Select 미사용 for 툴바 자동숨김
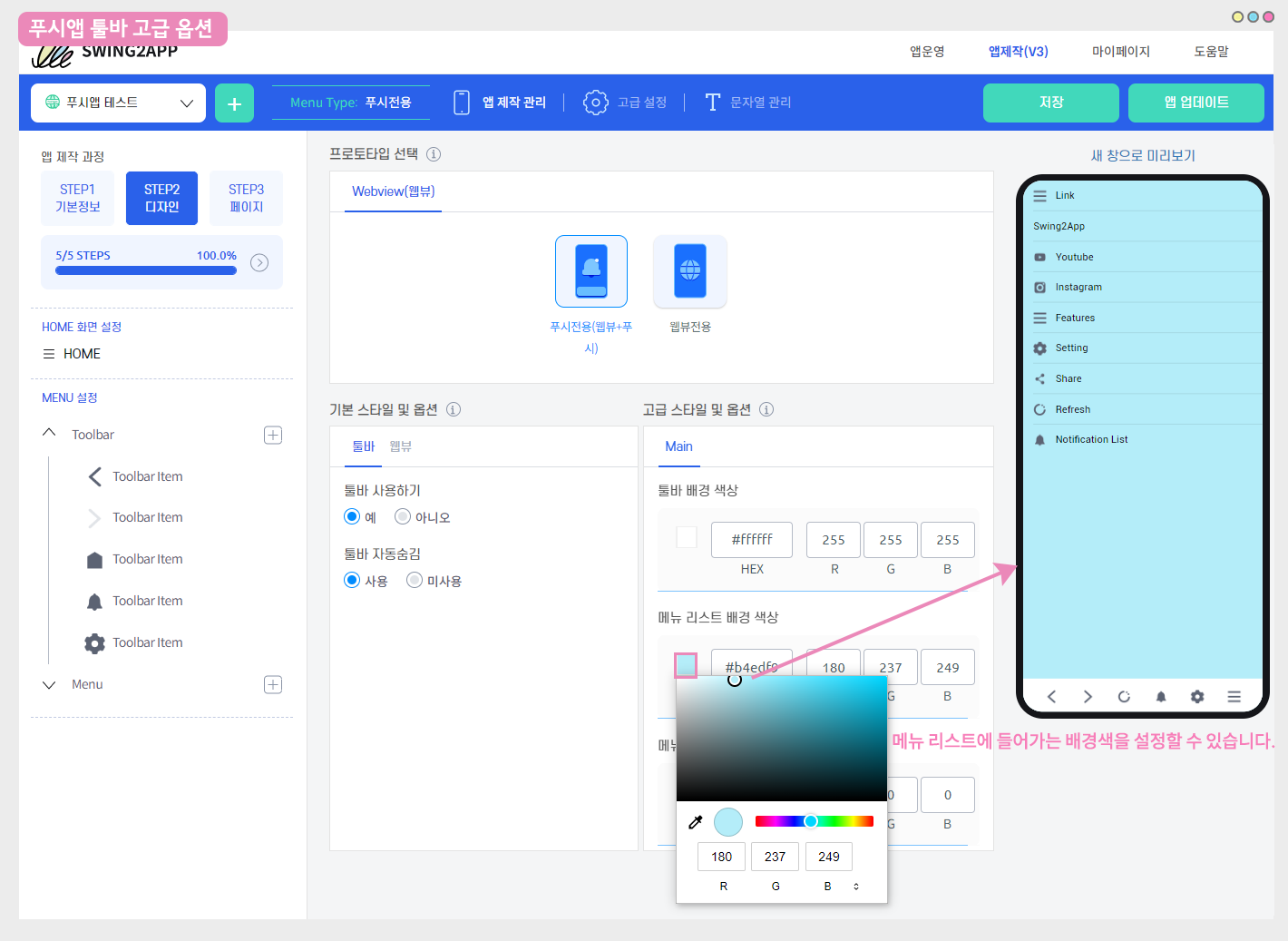 coord(415,581)
